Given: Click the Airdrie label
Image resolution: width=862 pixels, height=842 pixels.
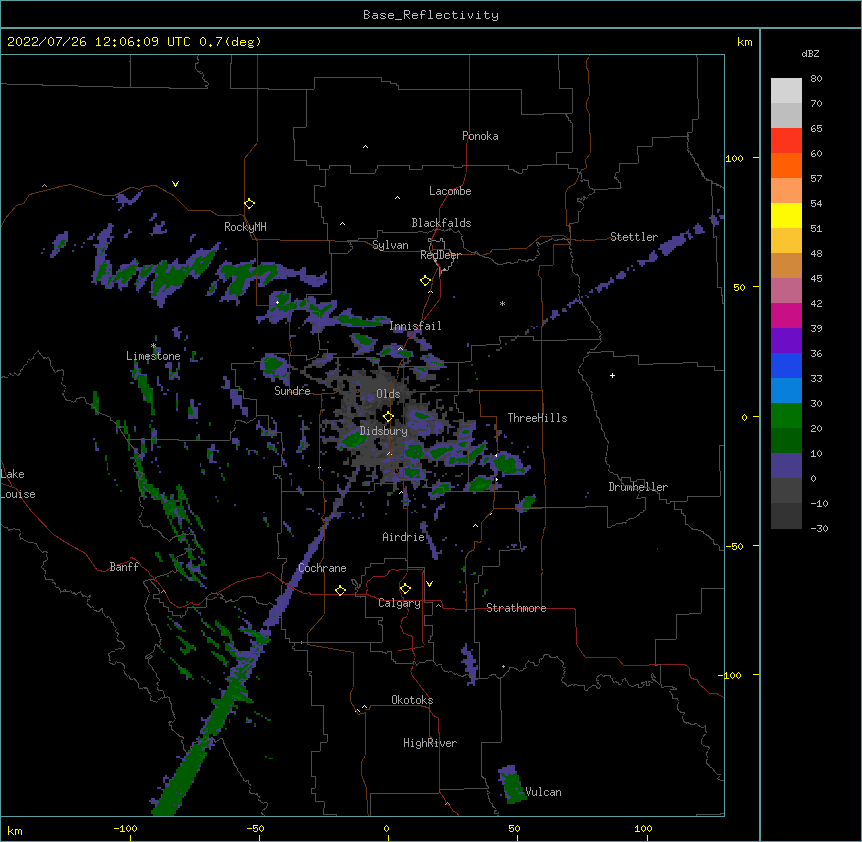Looking at the screenshot, I should coord(404,537).
